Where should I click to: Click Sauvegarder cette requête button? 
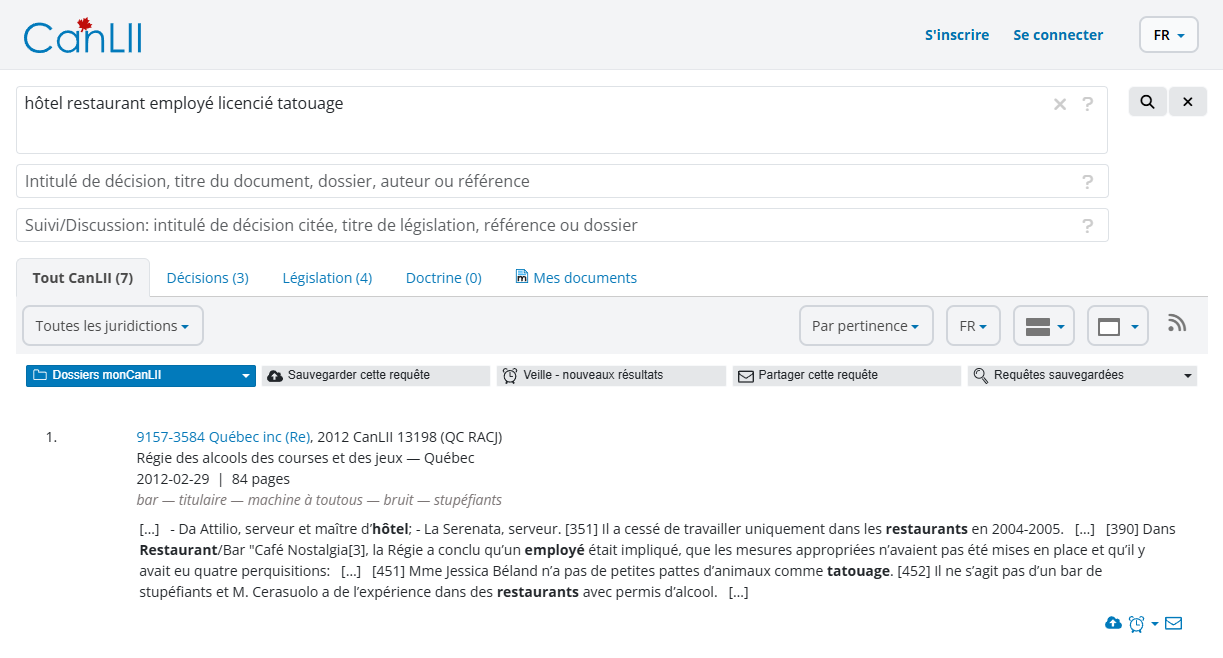[x=376, y=376]
